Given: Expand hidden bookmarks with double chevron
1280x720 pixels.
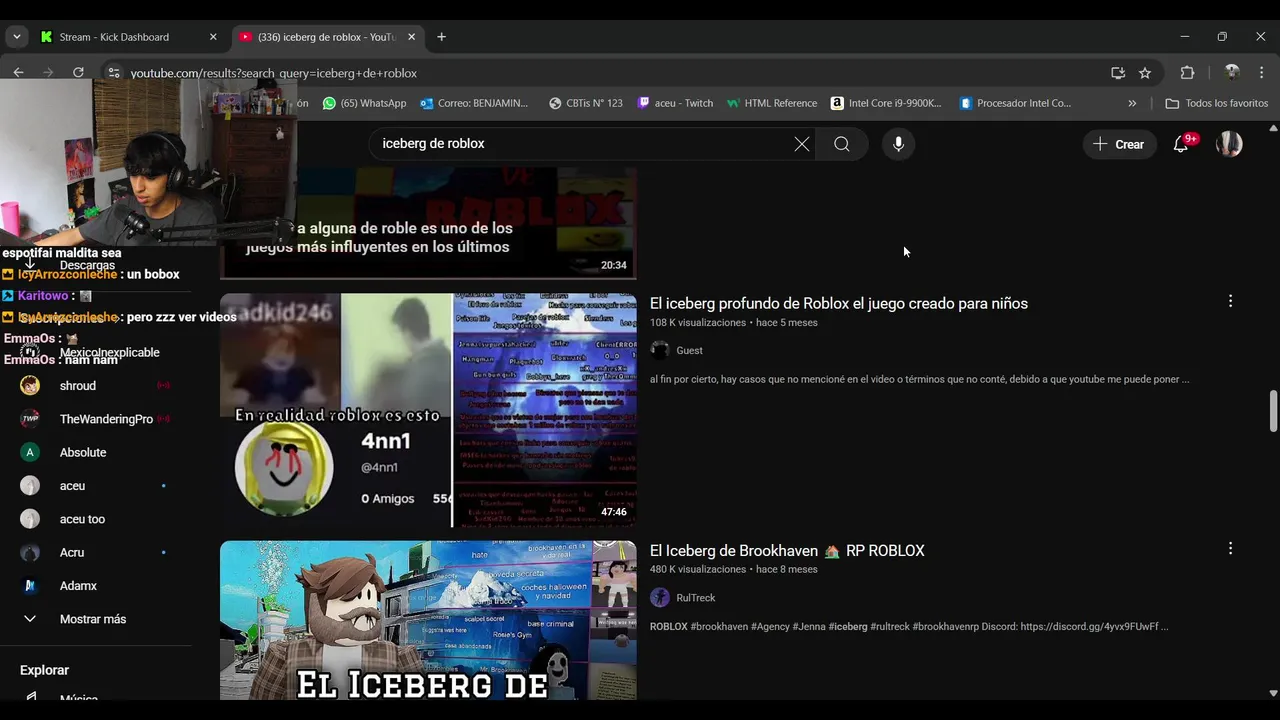Looking at the screenshot, I should tap(1132, 103).
